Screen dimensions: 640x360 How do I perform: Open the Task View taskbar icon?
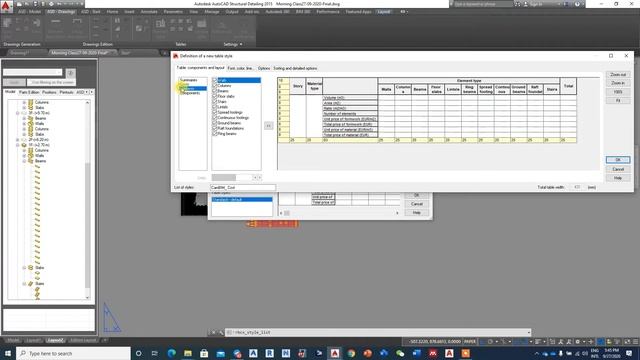[x=155, y=353]
